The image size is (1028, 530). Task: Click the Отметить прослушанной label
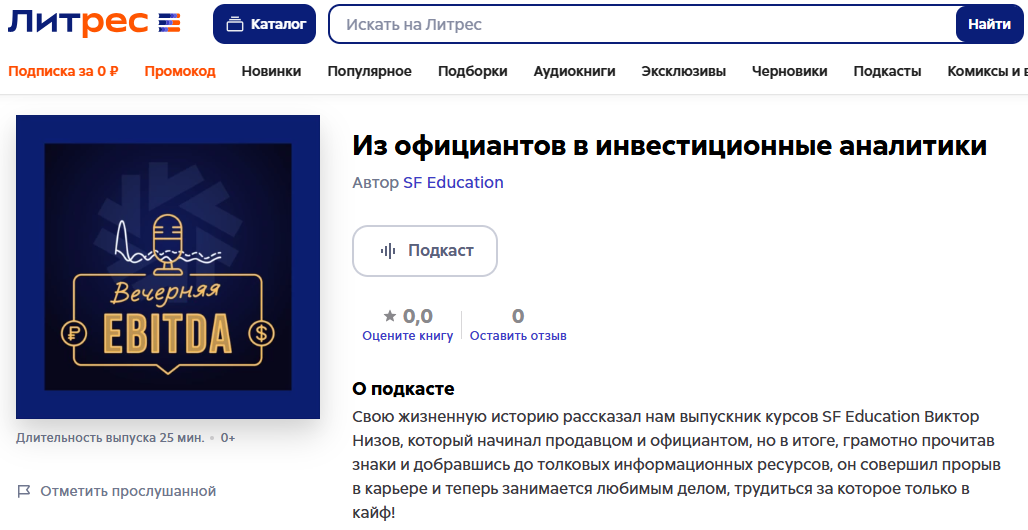coord(128,491)
